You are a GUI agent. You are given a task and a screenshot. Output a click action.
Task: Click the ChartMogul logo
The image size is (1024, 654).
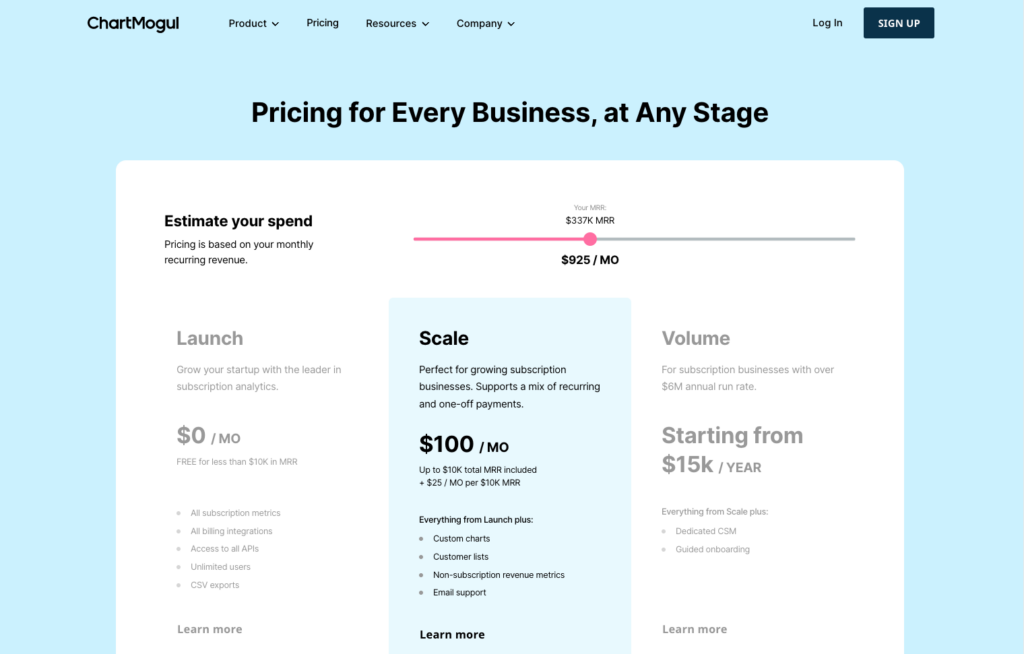click(133, 24)
